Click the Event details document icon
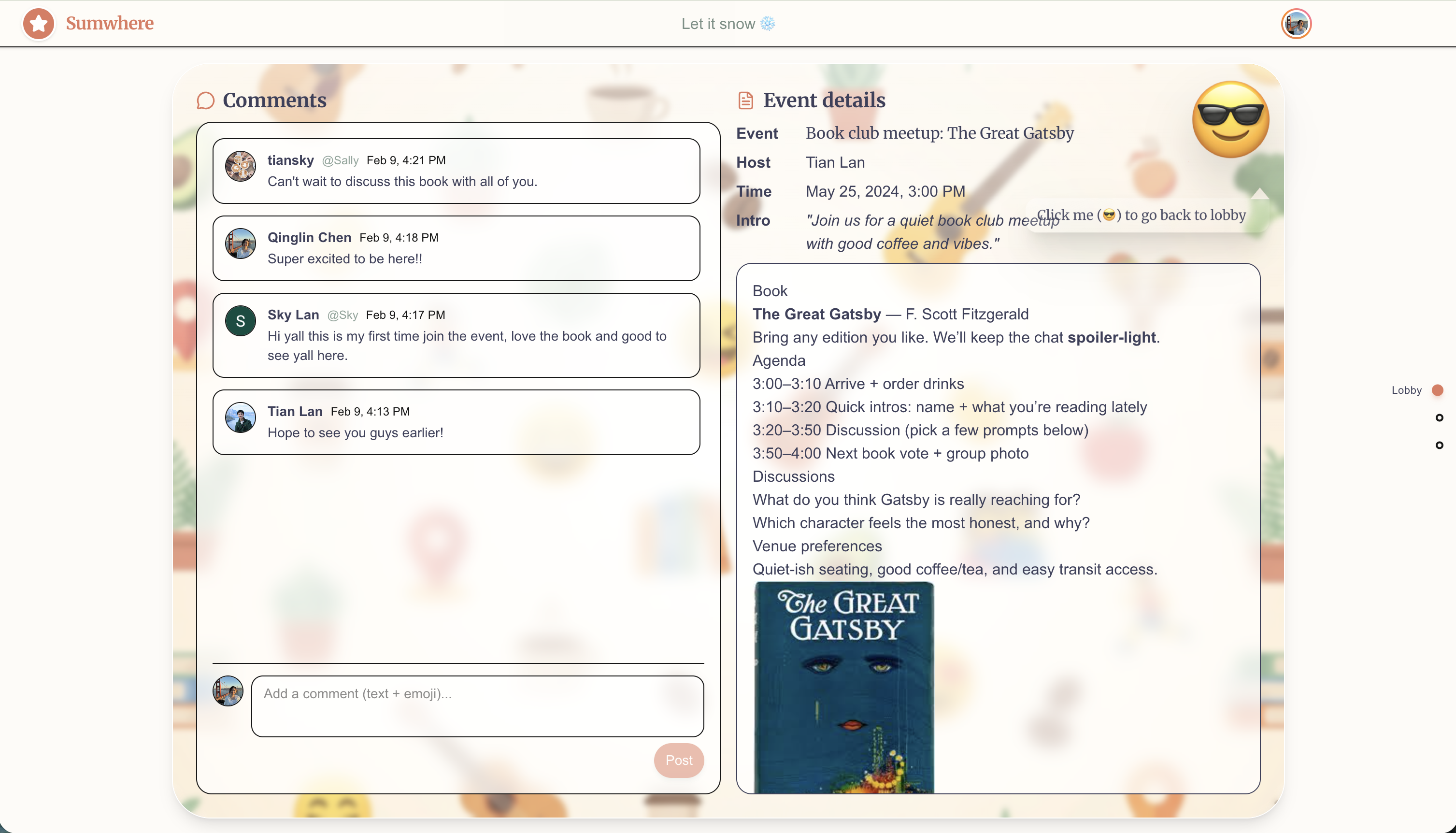This screenshot has height=833, width=1456. coord(745,101)
